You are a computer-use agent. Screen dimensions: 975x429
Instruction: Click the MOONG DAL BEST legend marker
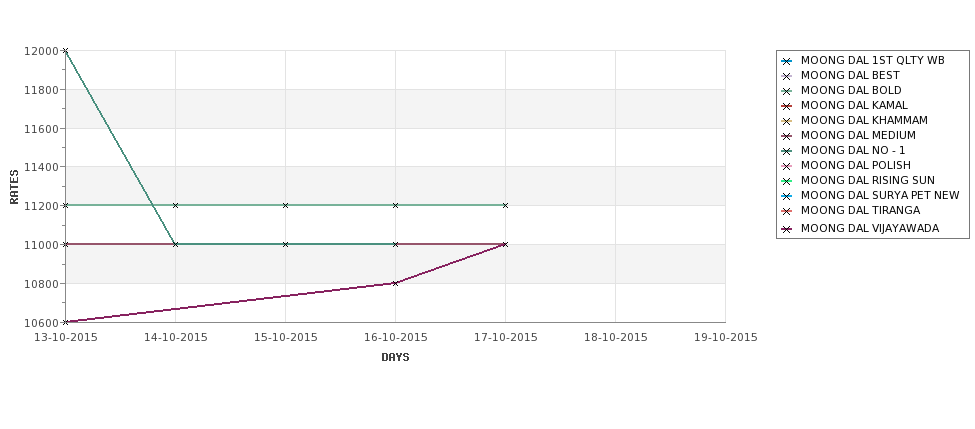787,76
